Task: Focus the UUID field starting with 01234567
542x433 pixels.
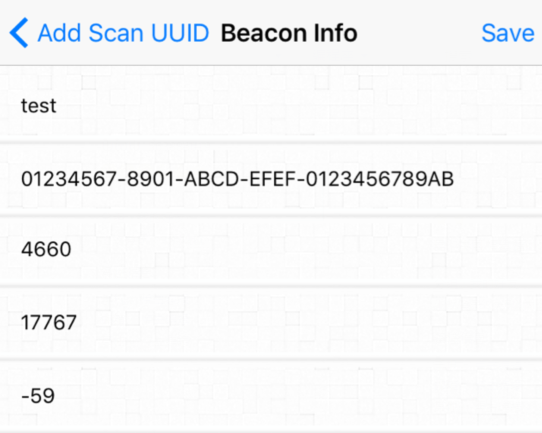Action: [271, 179]
